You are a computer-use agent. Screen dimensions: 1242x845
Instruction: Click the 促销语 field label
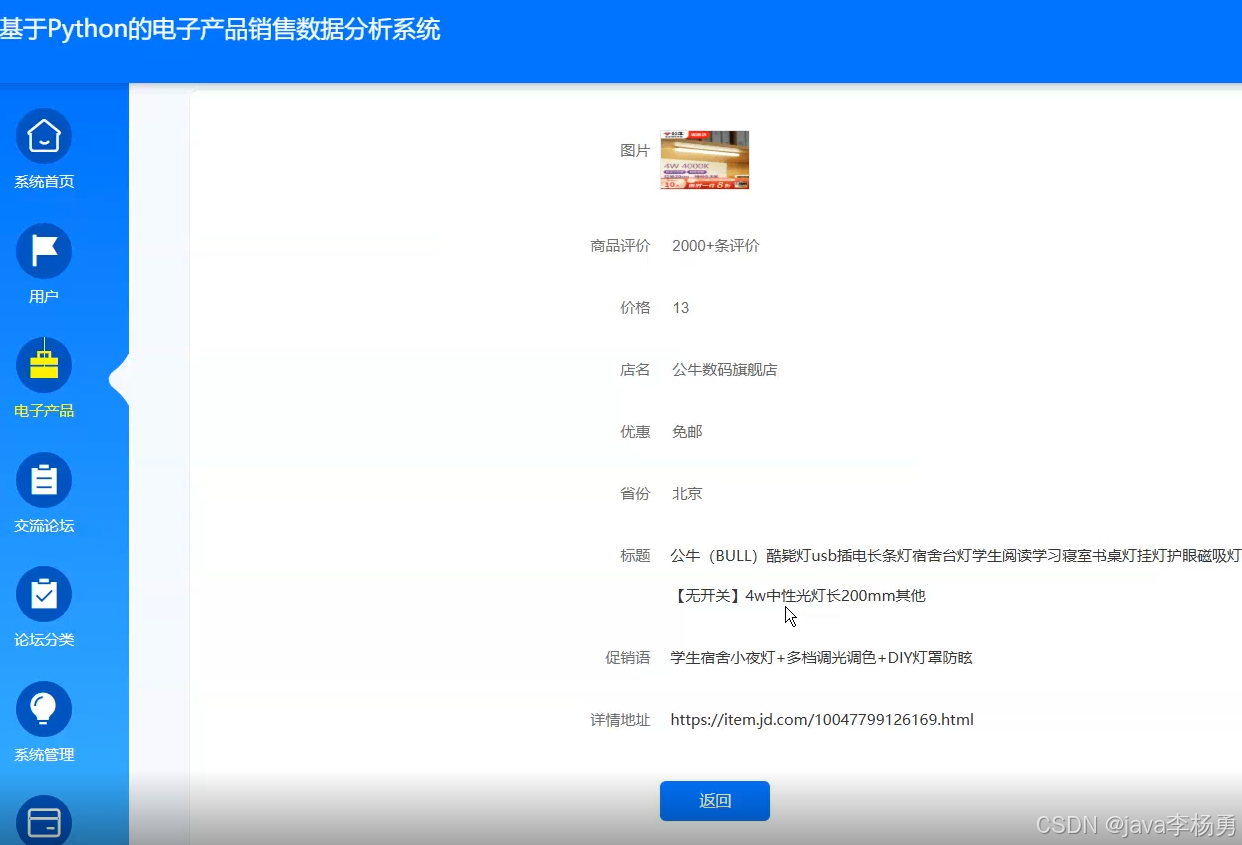coord(628,658)
